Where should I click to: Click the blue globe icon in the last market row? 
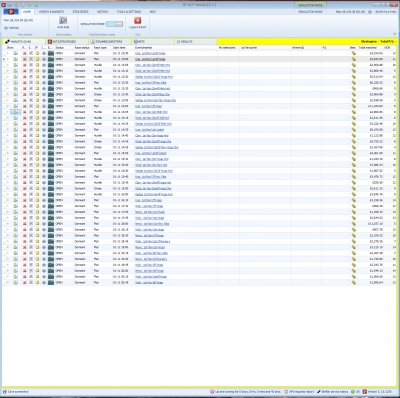click(44, 282)
